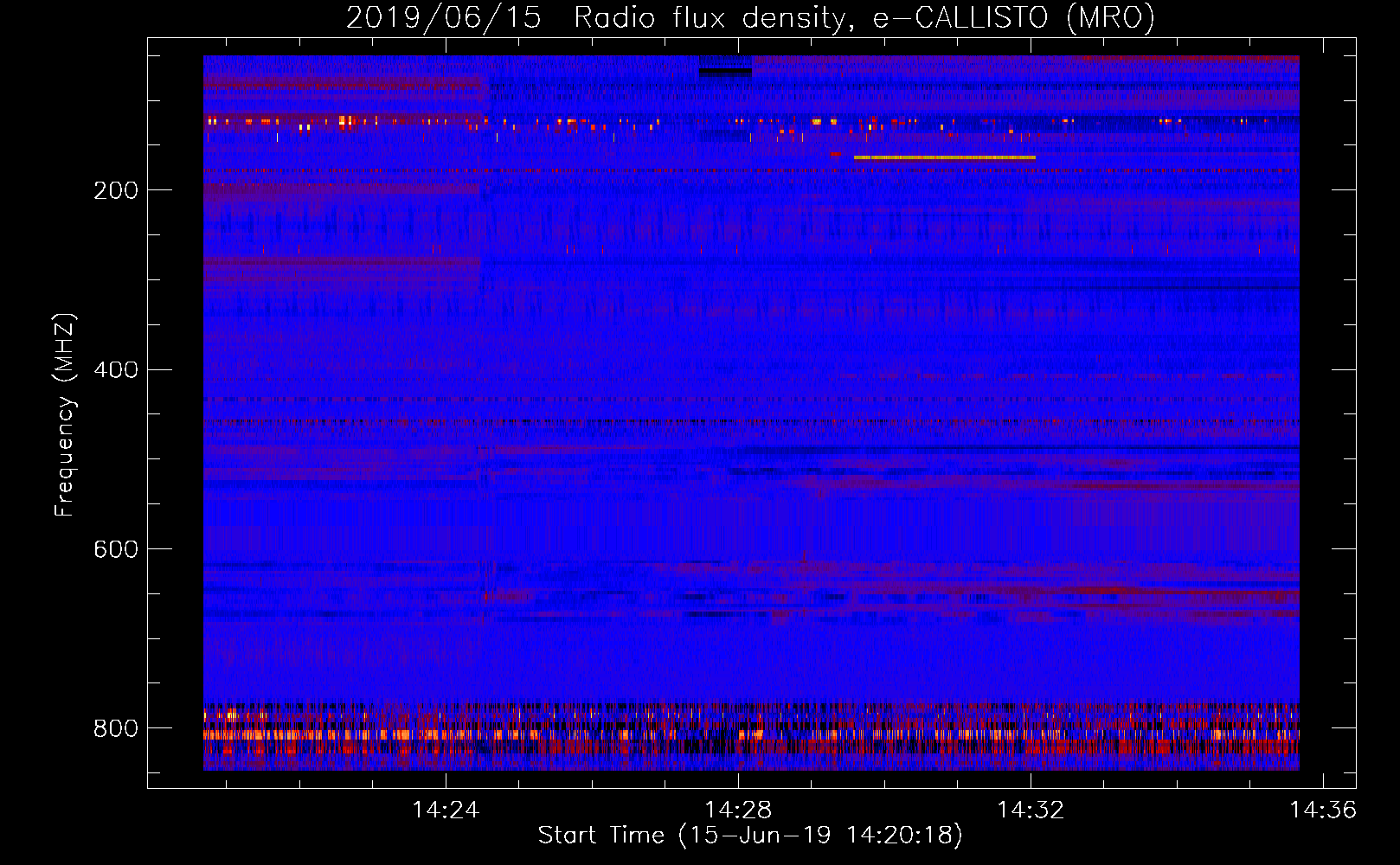This screenshot has width=1400, height=865.
Task: Click the 'Frequency (MHZ)' axis label
Action: click(x=65, y=414)
